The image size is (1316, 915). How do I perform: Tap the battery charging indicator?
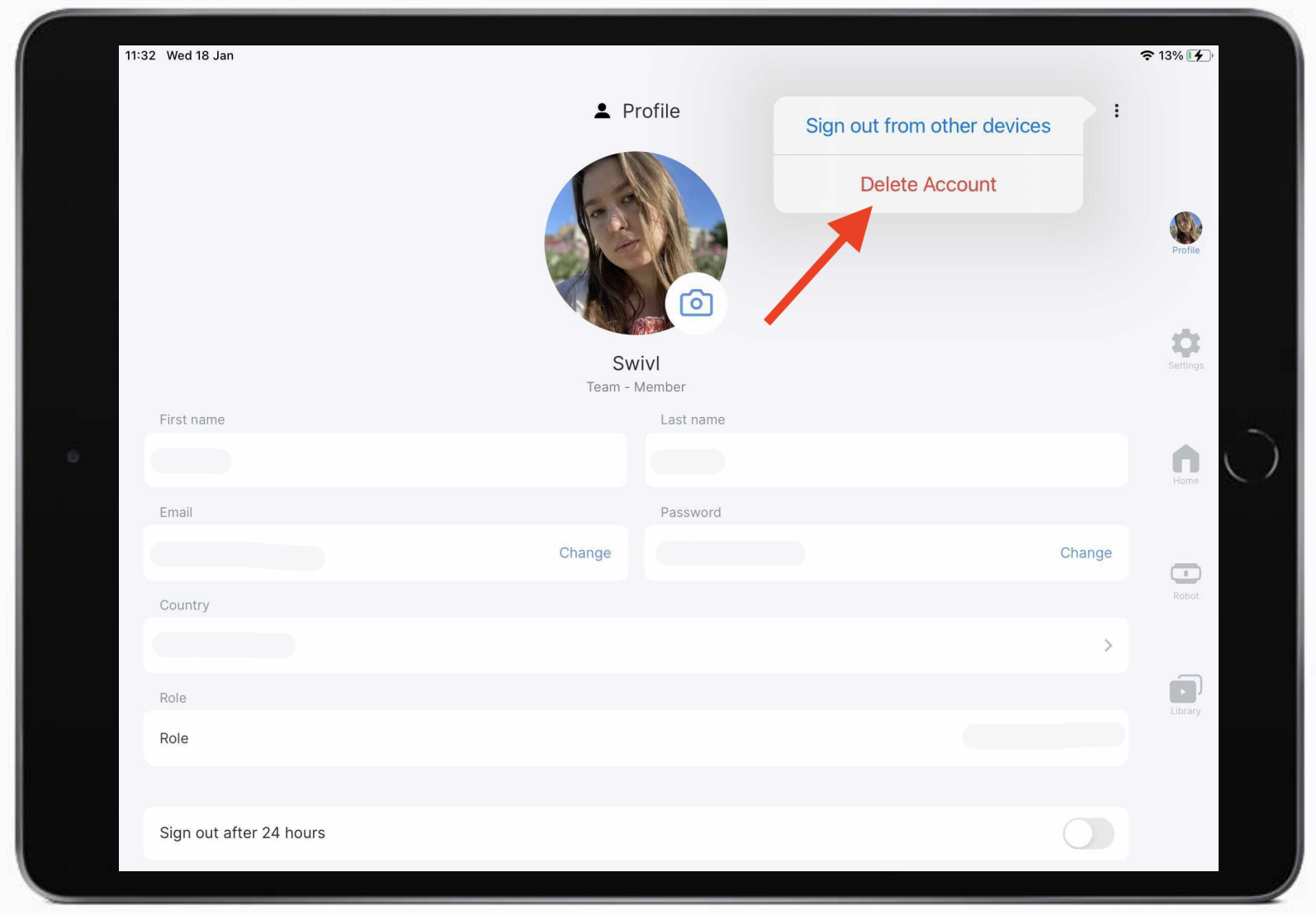click(x=1199, y=55)
